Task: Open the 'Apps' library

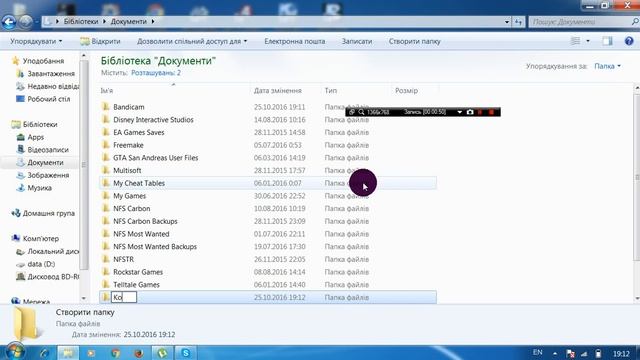Action: [x=36, y=137]
